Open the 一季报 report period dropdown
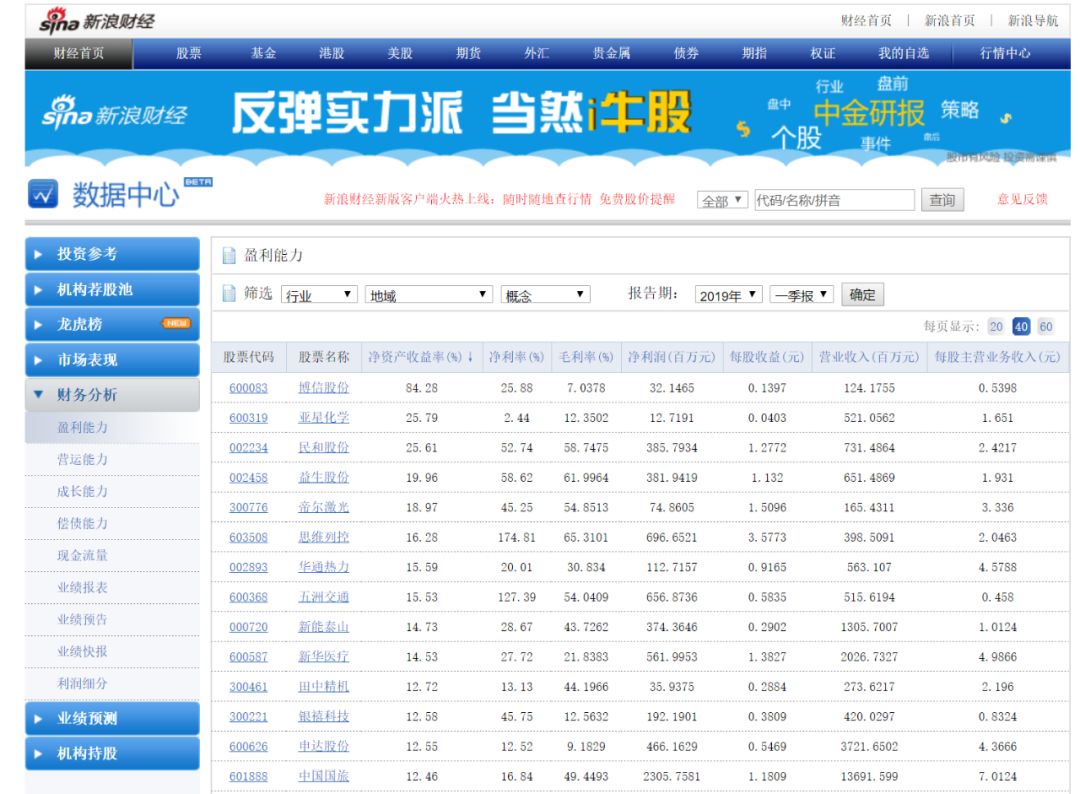The height and width of the screenshot is (794, 1080). (802, 295)
